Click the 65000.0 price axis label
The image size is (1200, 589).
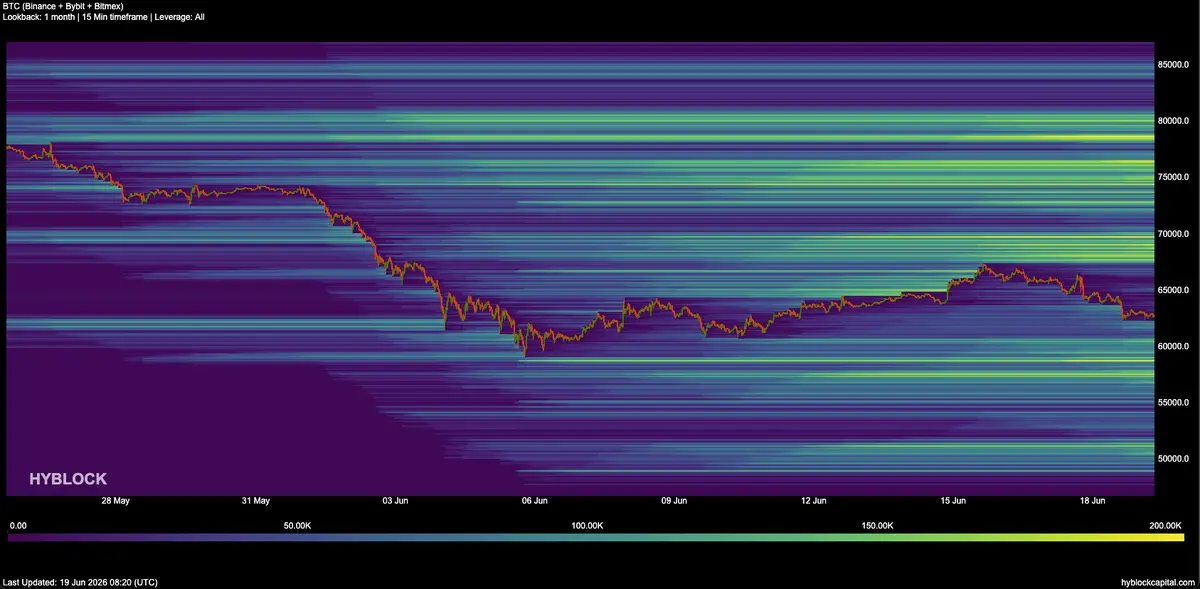click(x=1175, y=290)
